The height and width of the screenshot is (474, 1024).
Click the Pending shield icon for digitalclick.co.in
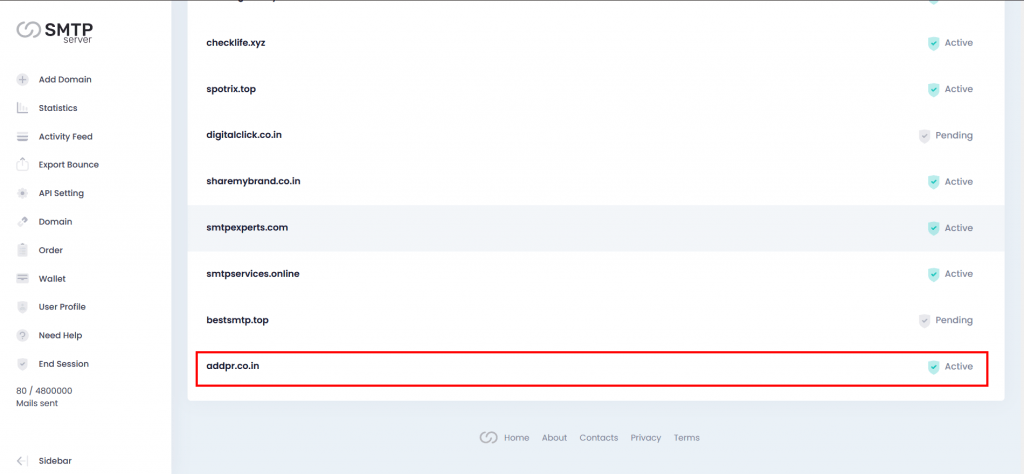tap(924, 136)
